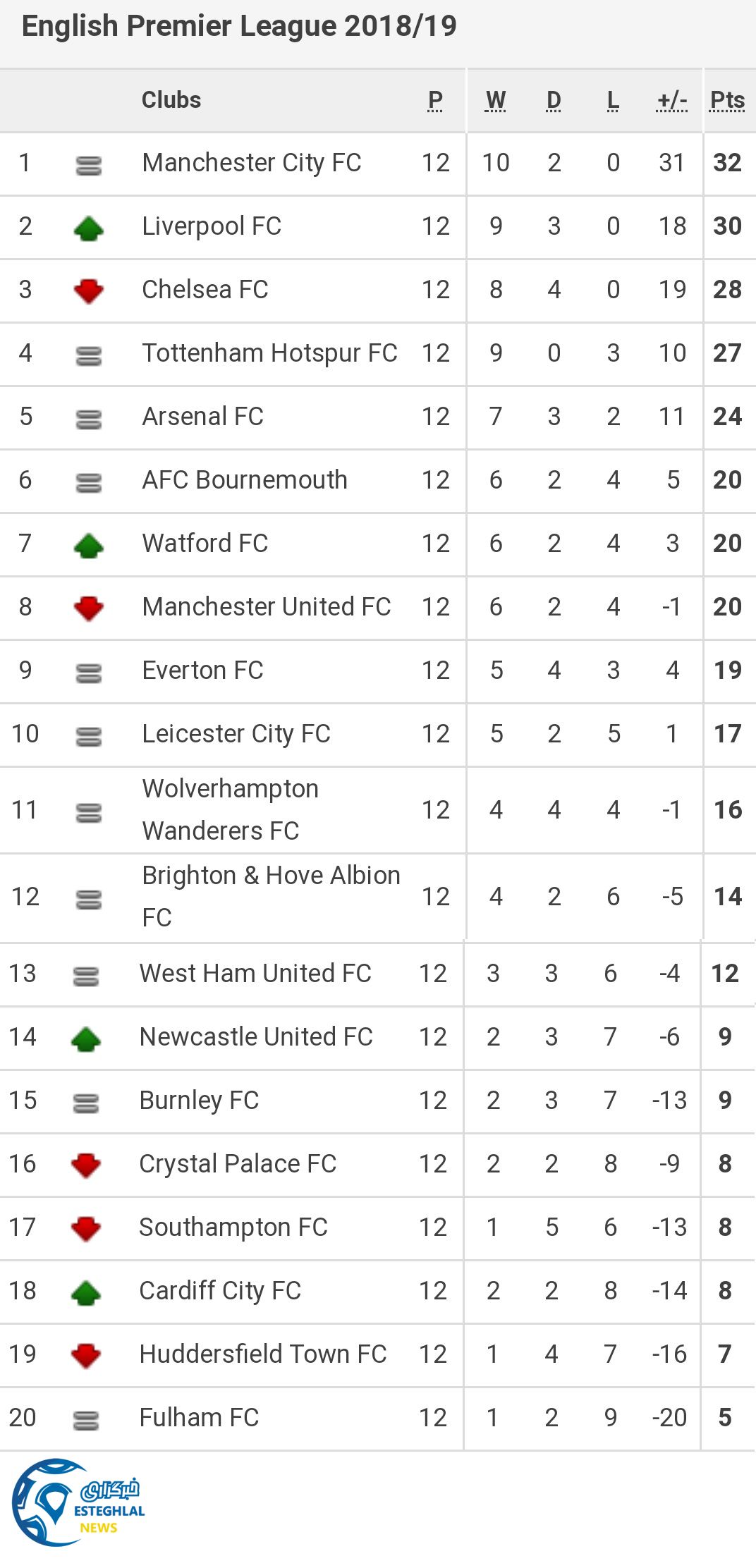
Task: Open the Tottenham Hotspur FC club name
Action: point(269,353)
